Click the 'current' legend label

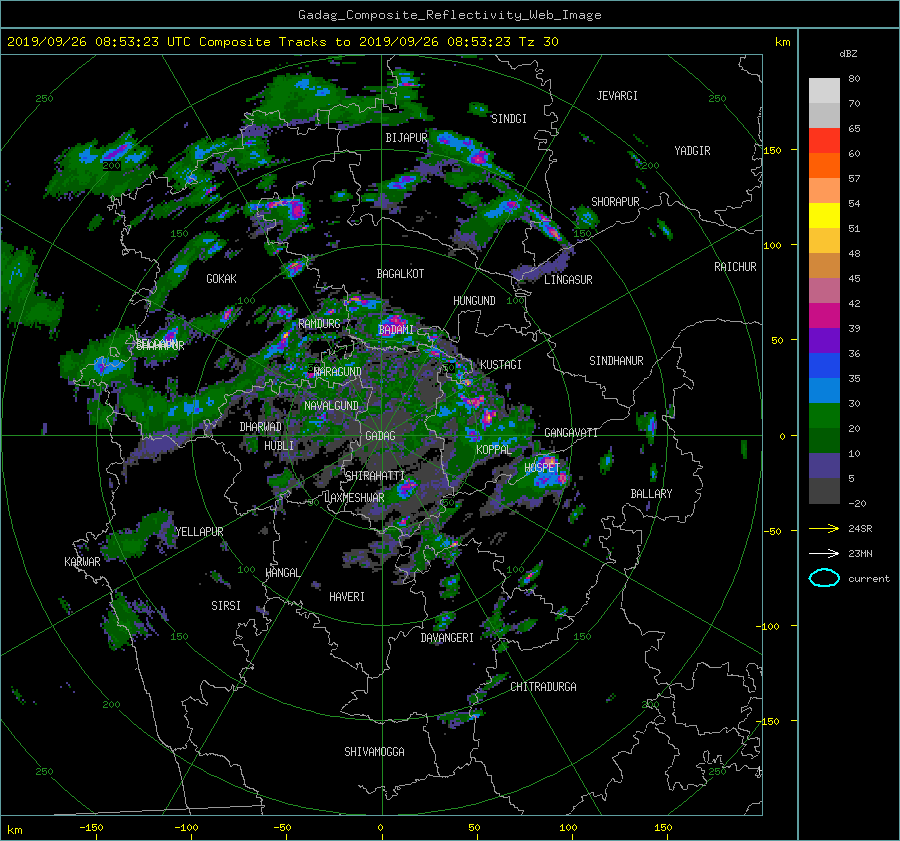(x=868, y=579)
